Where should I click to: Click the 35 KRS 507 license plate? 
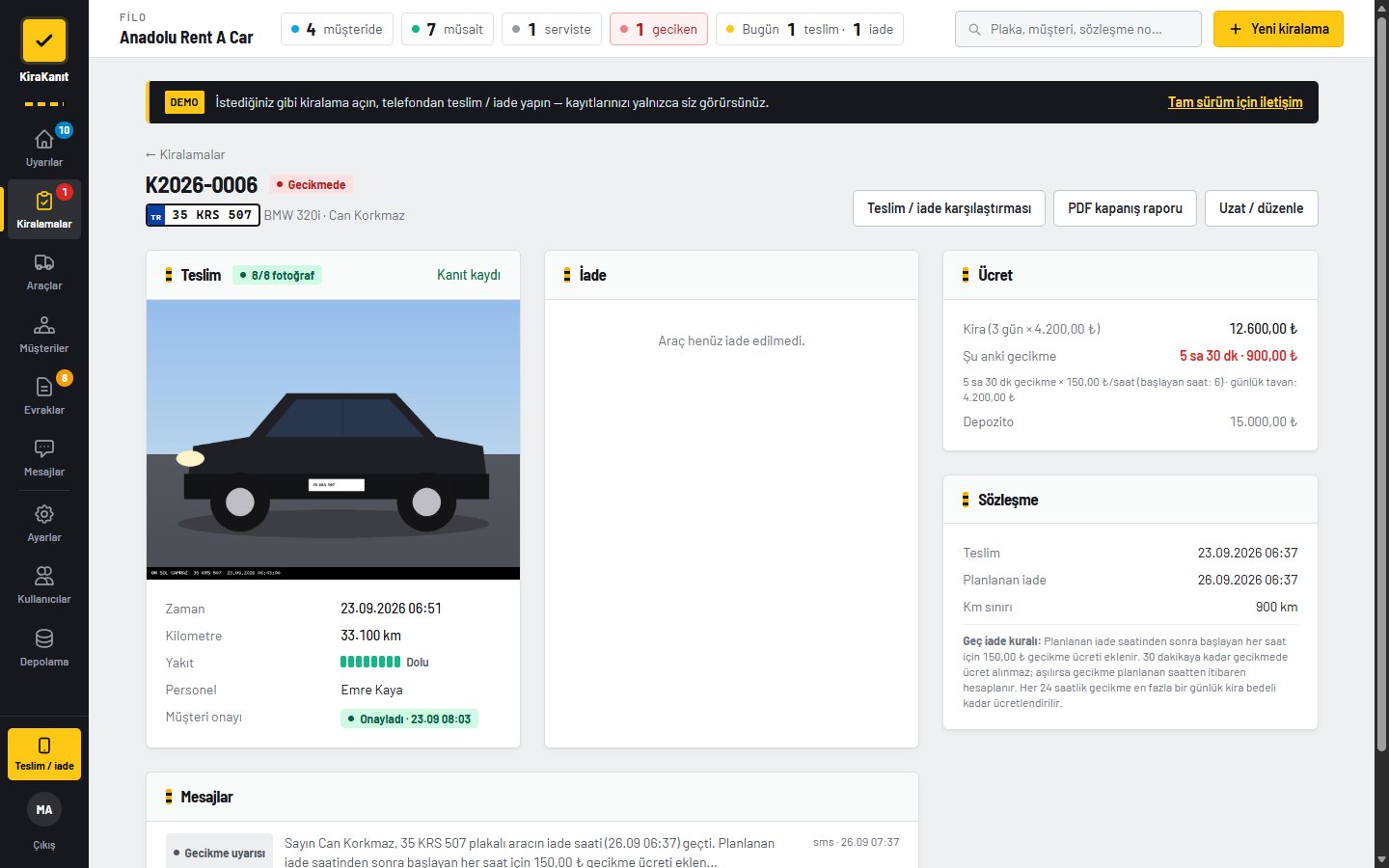pos(203,215)
